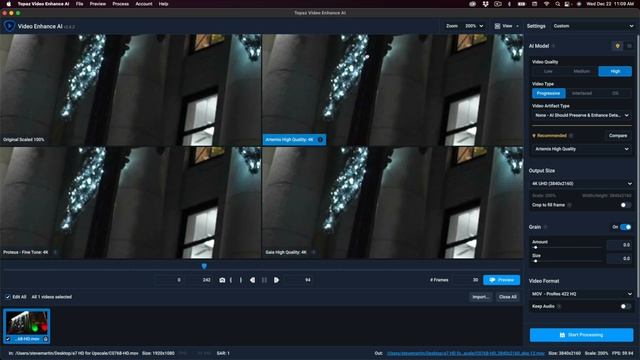Viewport: 640px width, 360px height.
Task: Click the lightbulb icon beside AI Model
Action: tap(618, 46)
